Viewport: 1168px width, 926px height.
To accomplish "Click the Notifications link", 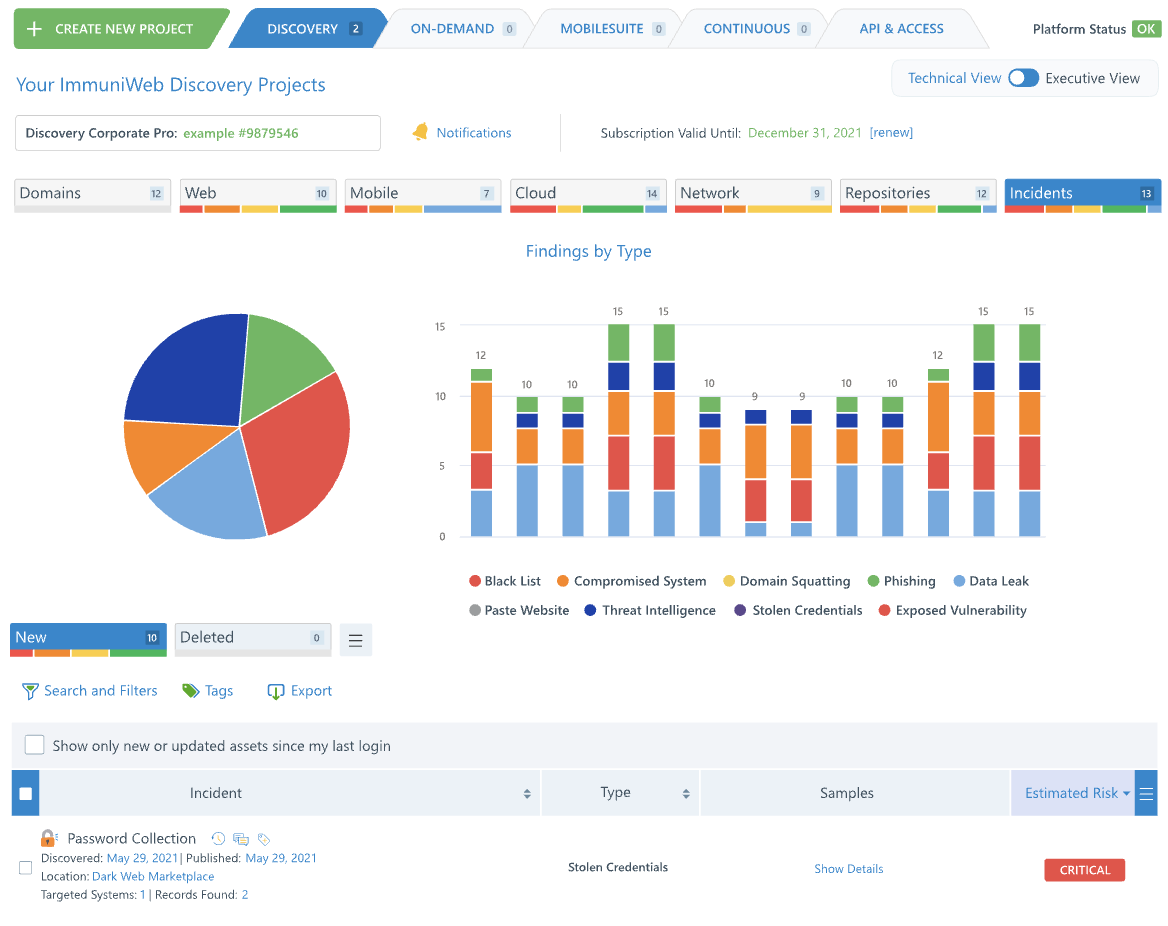I will (474, 133).
